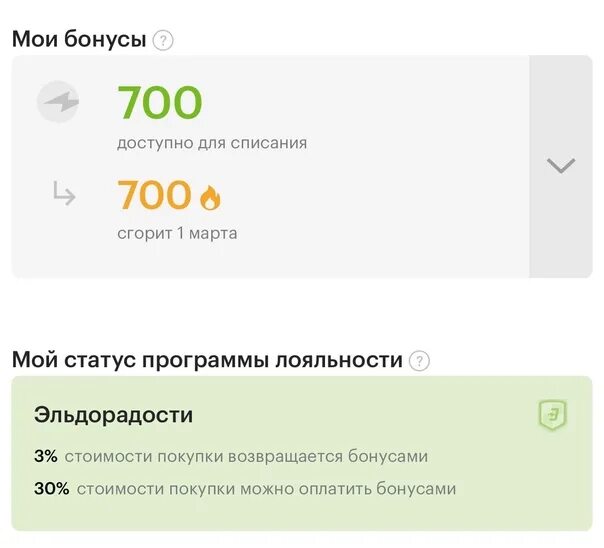Select the green 700 available bonuses

[x=159, y=102]
